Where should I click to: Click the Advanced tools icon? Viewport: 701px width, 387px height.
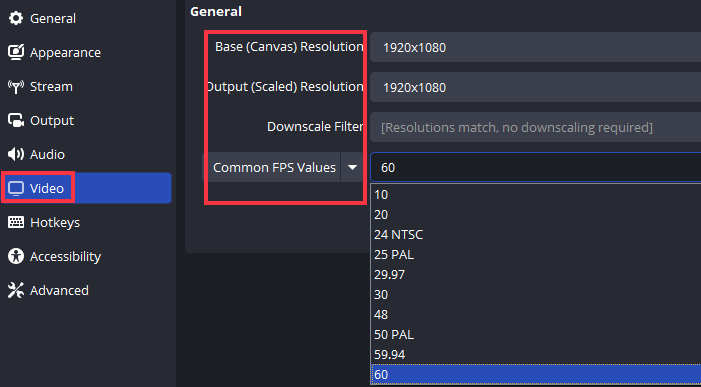[x=16, y=290]
